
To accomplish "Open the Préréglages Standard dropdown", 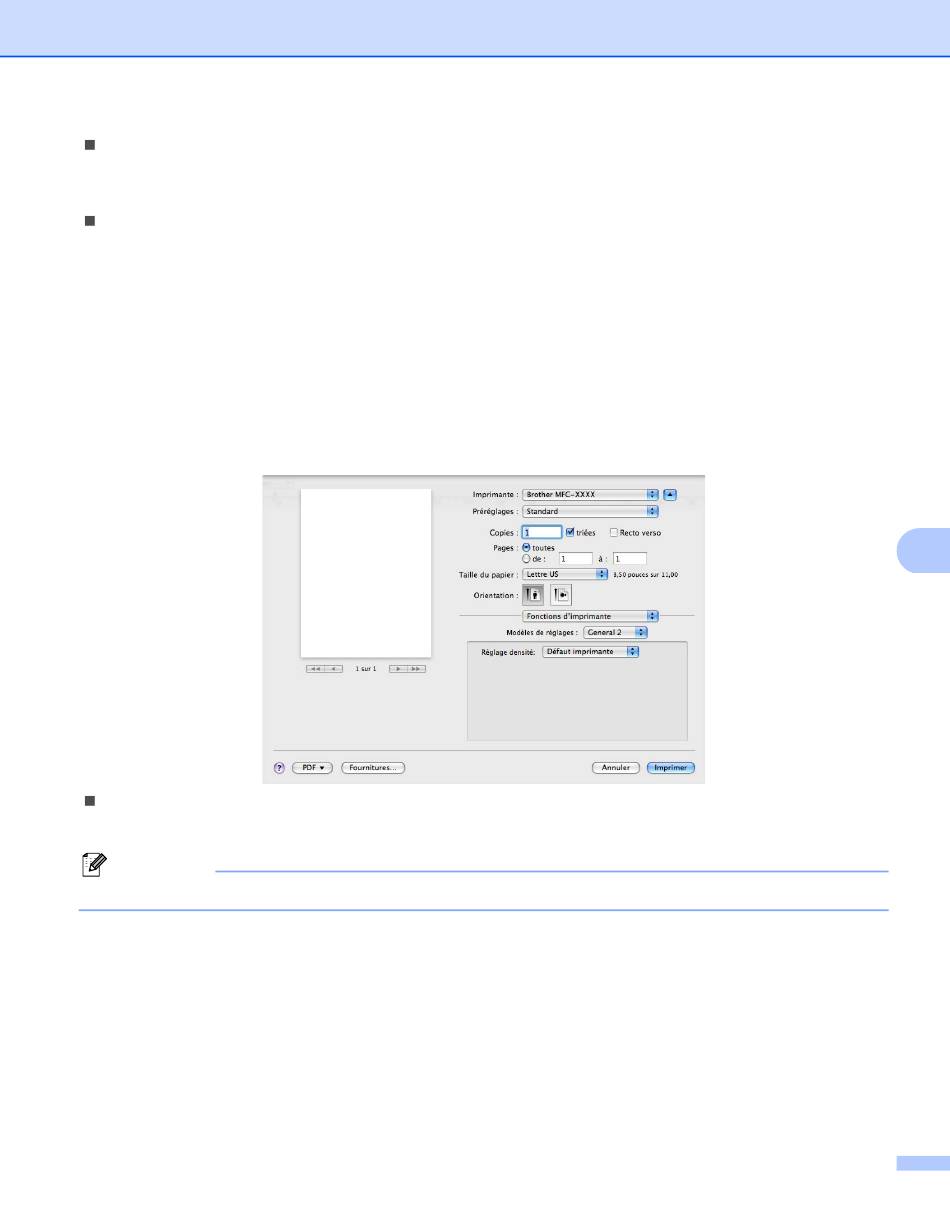I will coord(590,511).
